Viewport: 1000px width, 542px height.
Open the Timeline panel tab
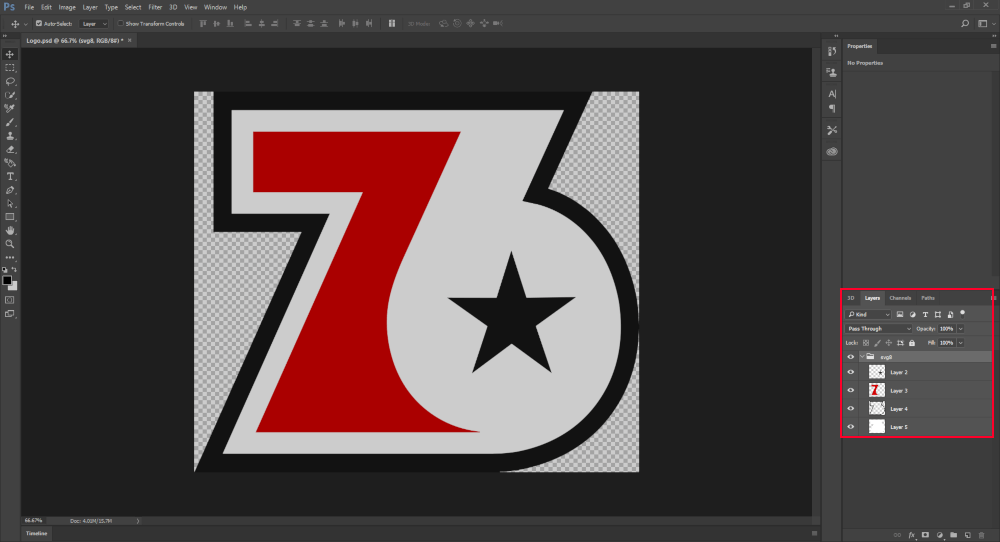pos(36,533)
